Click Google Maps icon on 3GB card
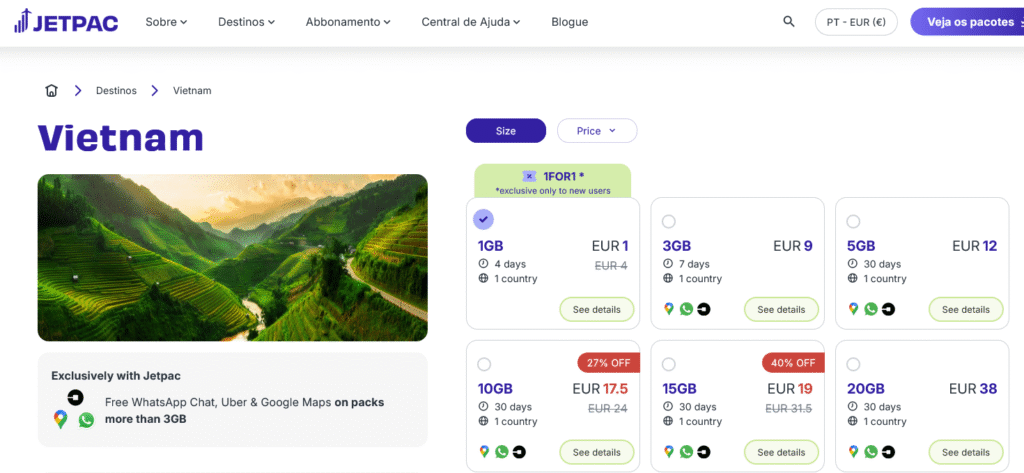Viewport: 1024px width, 473px height. [668, 309]
